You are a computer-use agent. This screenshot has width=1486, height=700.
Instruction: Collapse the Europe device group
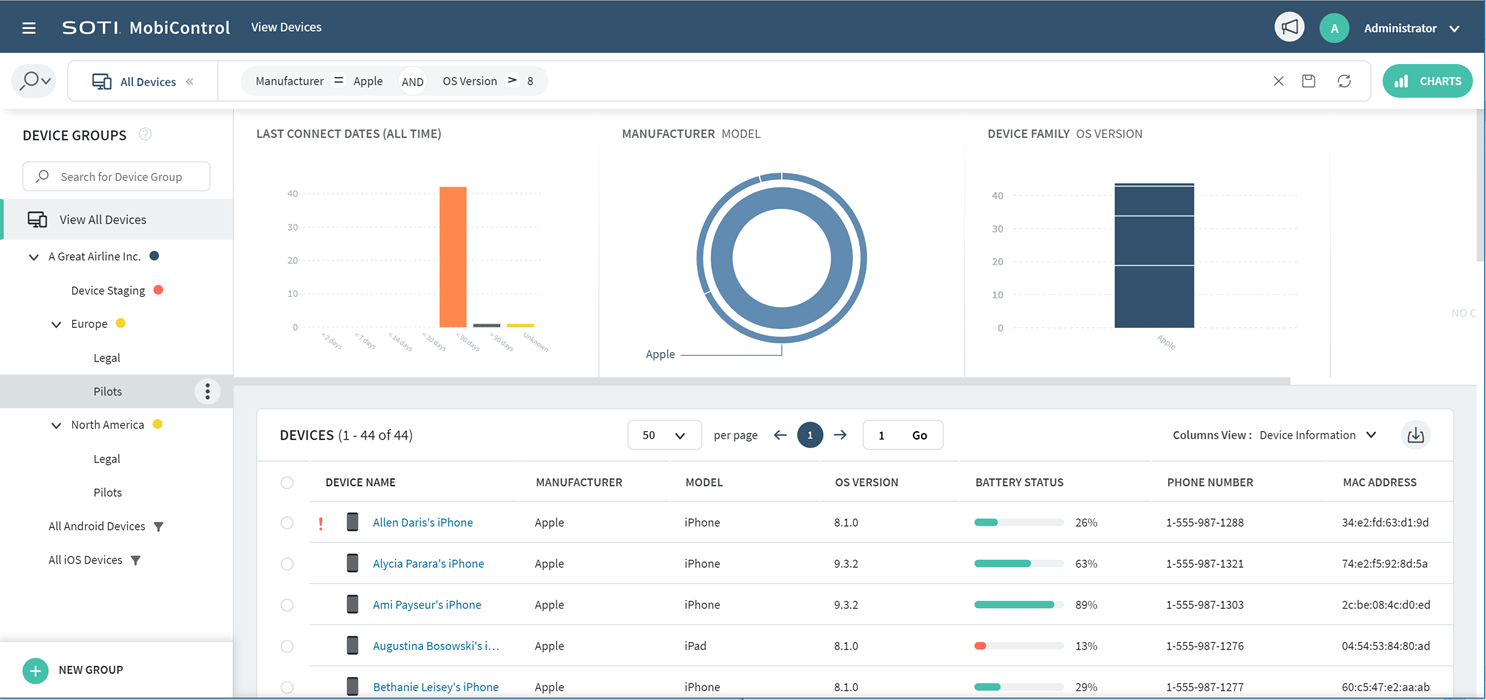(57, 324)
